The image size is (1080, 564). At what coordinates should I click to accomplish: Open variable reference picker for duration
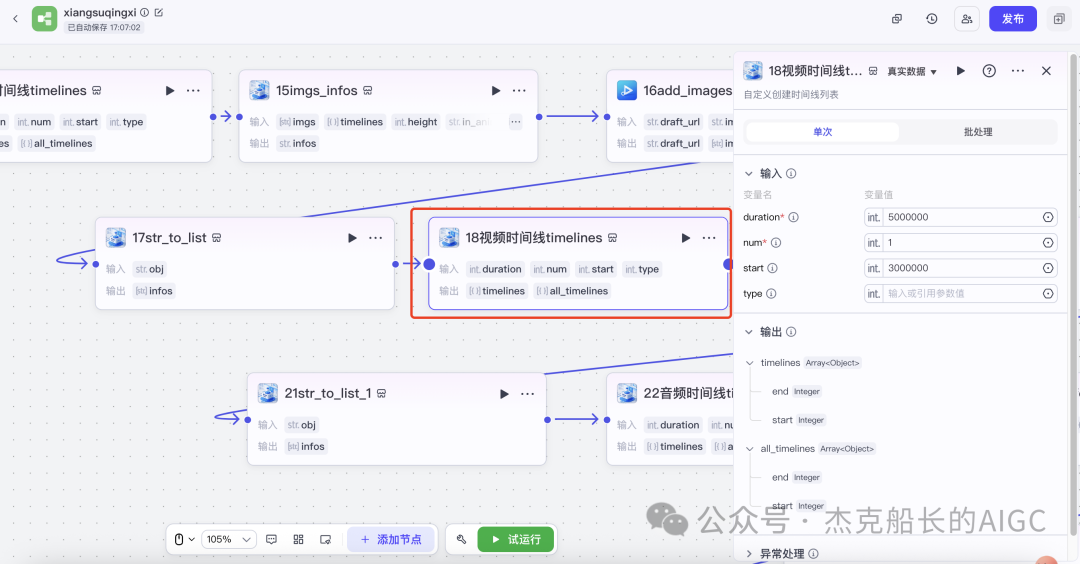pos(1048,217)
